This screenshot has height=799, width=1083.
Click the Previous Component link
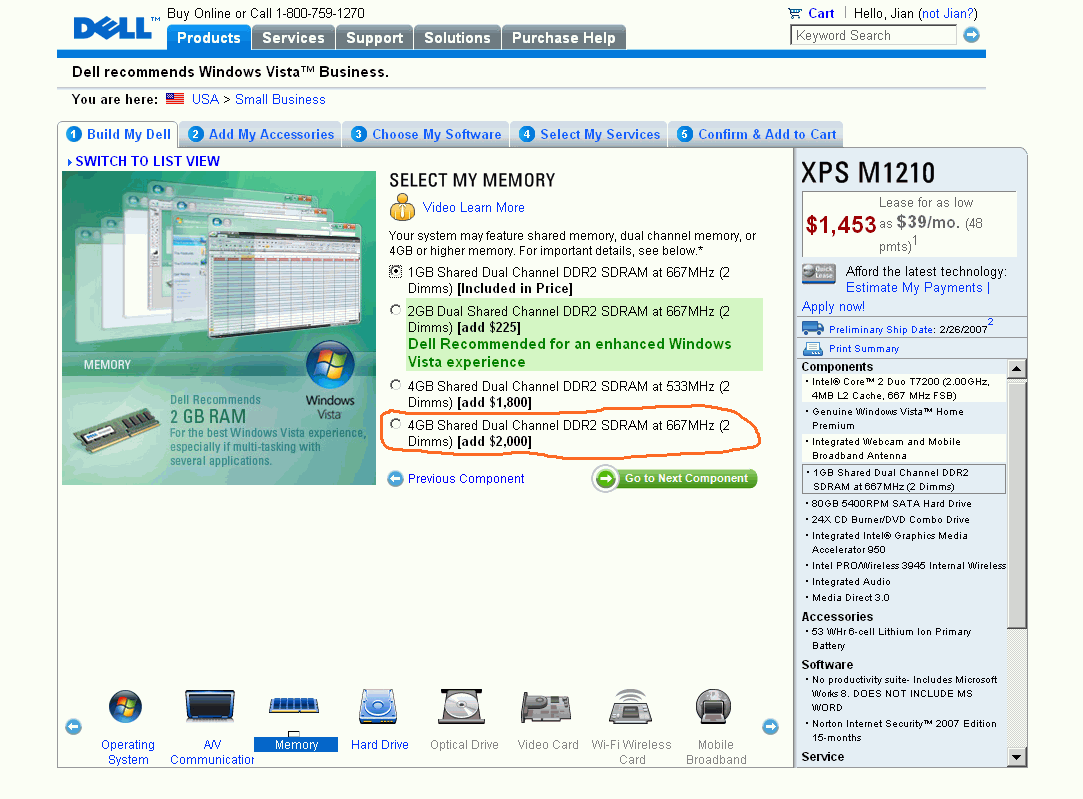(466, 479)
